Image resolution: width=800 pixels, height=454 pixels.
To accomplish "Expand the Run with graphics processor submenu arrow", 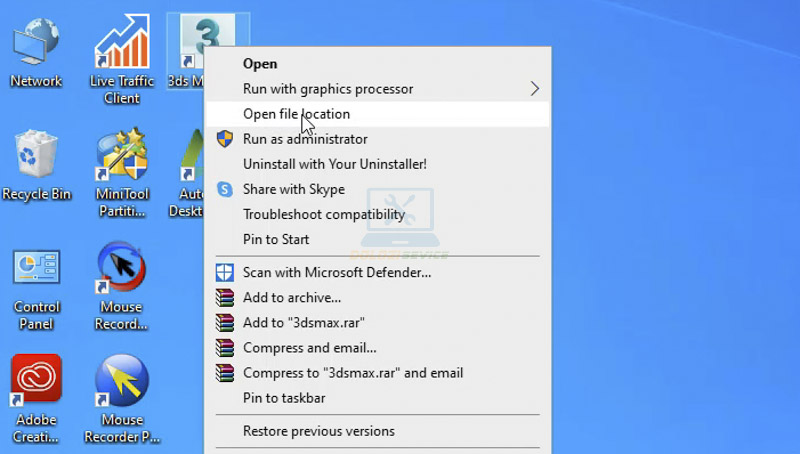I will [x=534, y=89].
